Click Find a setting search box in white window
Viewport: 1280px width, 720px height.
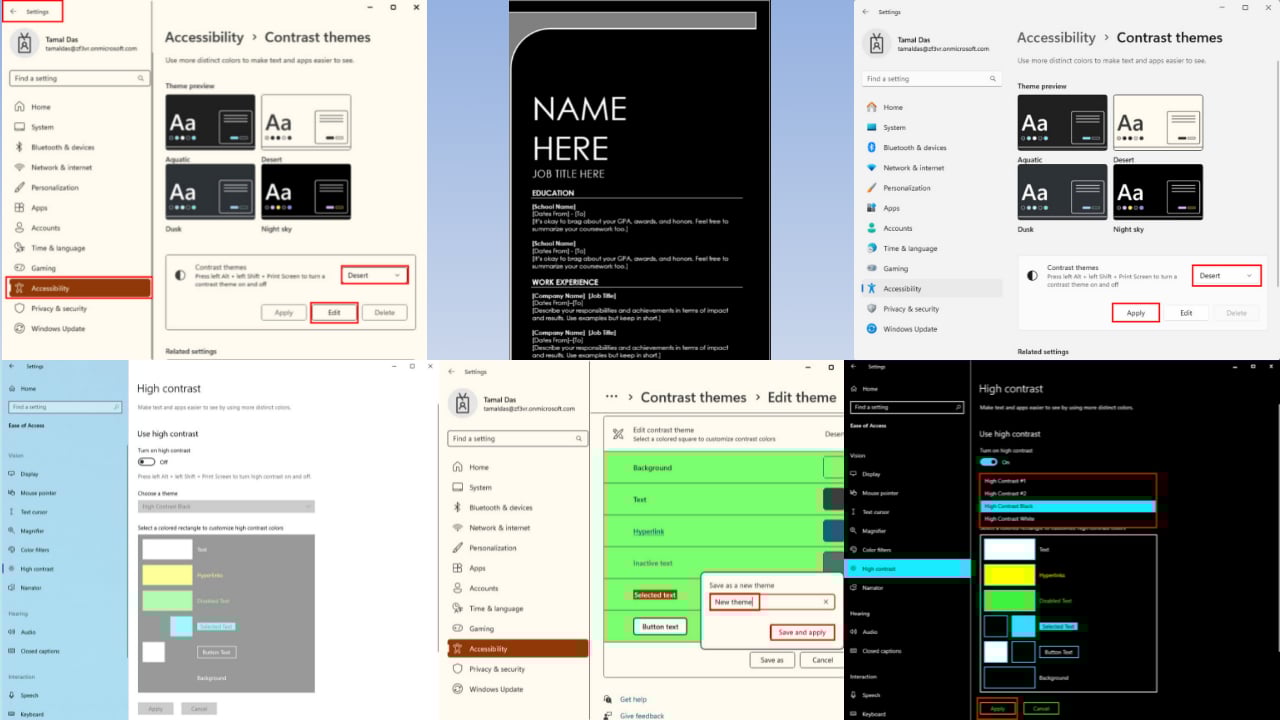click(932, 78)
